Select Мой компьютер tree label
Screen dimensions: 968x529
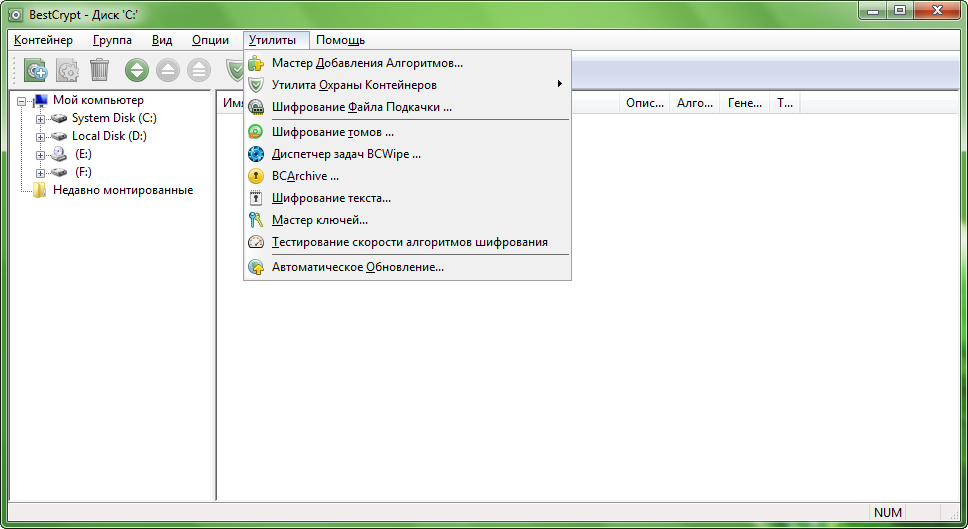pyautogui.click(x=98, y=100)
